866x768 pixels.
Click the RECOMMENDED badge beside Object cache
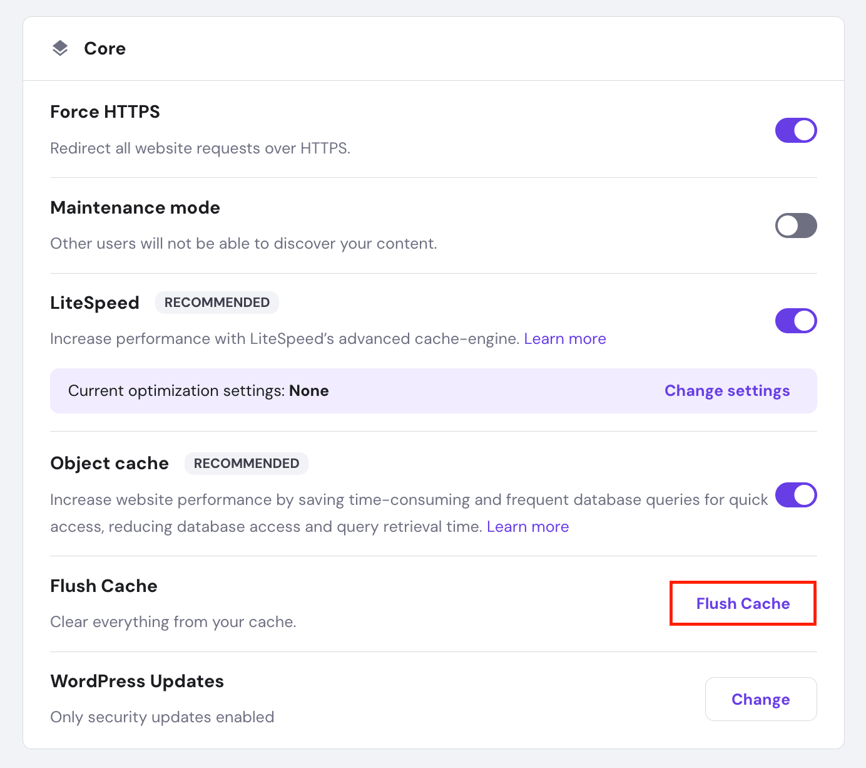(246, 463)
